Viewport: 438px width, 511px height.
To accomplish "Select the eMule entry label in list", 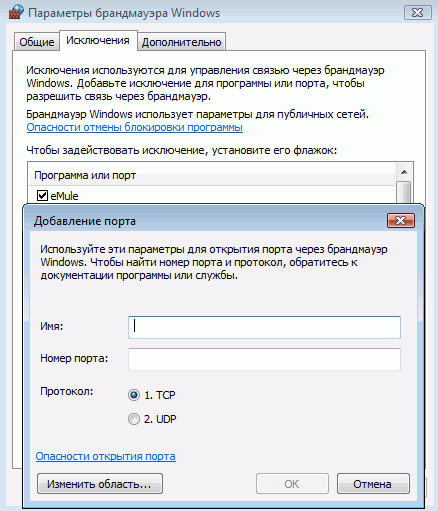I will (64, 196).
